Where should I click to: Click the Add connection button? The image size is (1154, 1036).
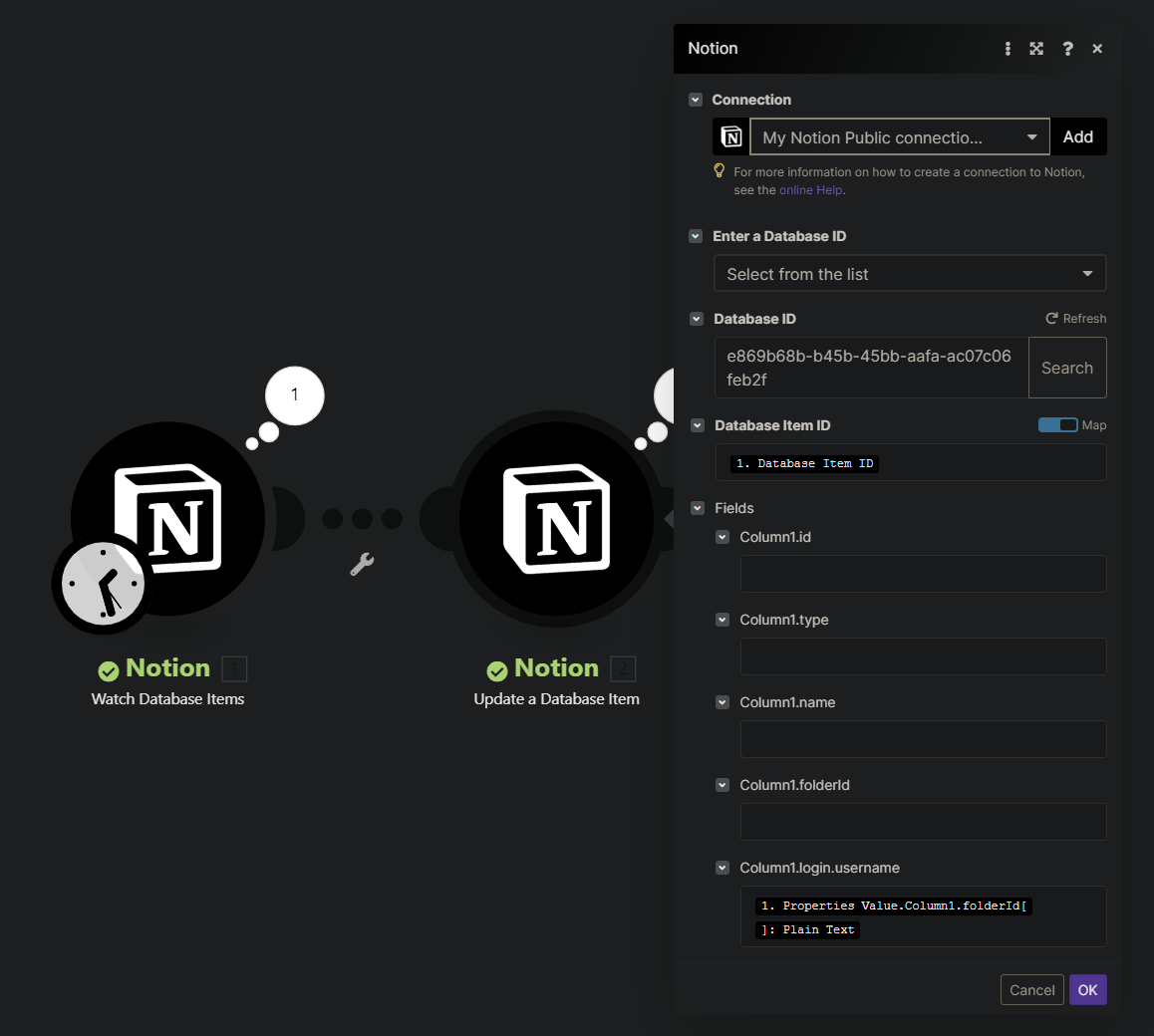tap(1078, 136)
